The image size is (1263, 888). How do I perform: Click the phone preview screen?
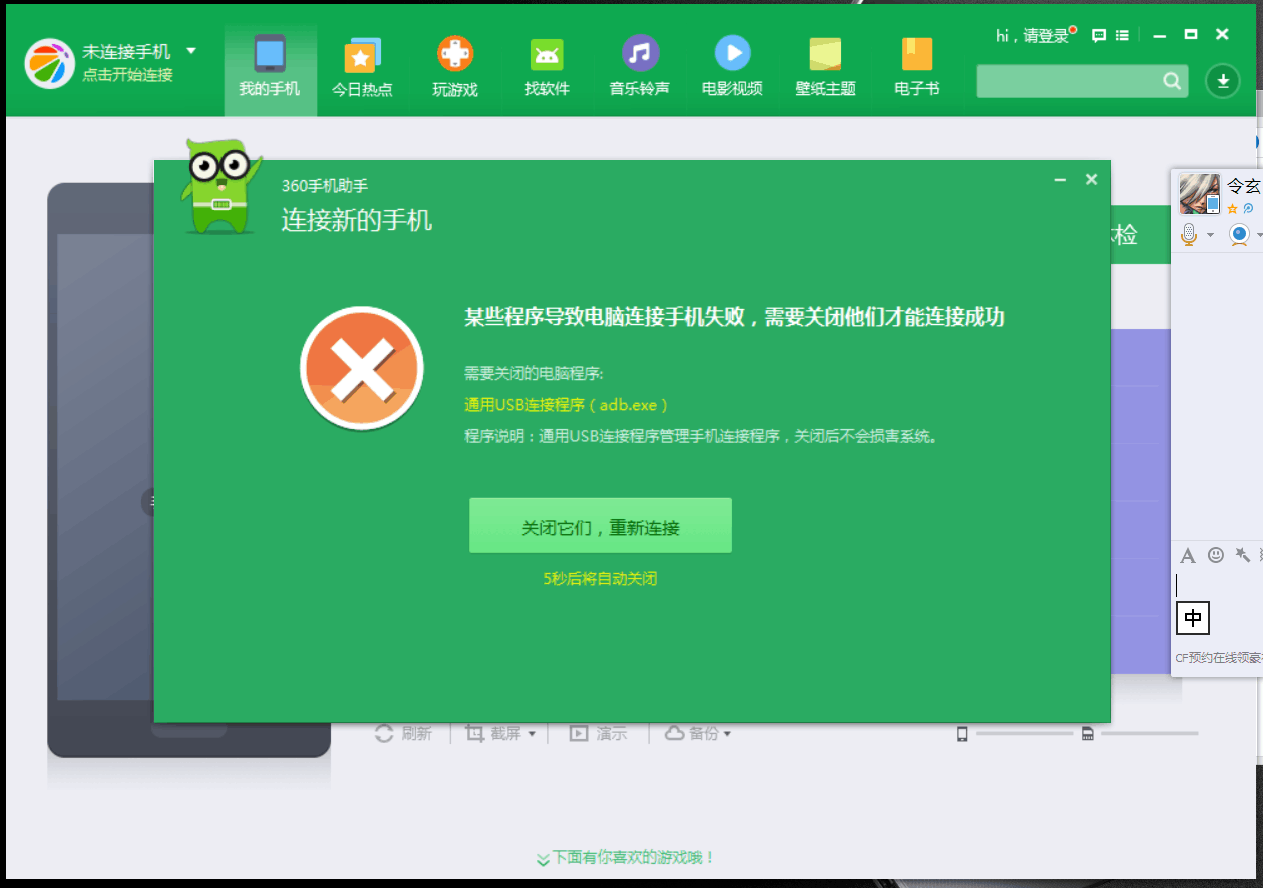pos(105,467)
